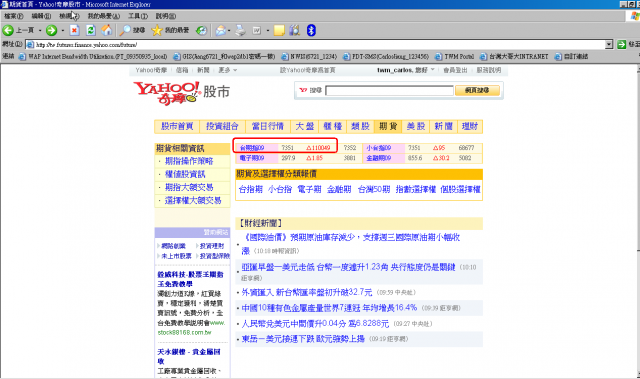This screenshot has width=640, height=379.
Task: Open the 金融期 quote category link
Action: click(x=339, y=189)
